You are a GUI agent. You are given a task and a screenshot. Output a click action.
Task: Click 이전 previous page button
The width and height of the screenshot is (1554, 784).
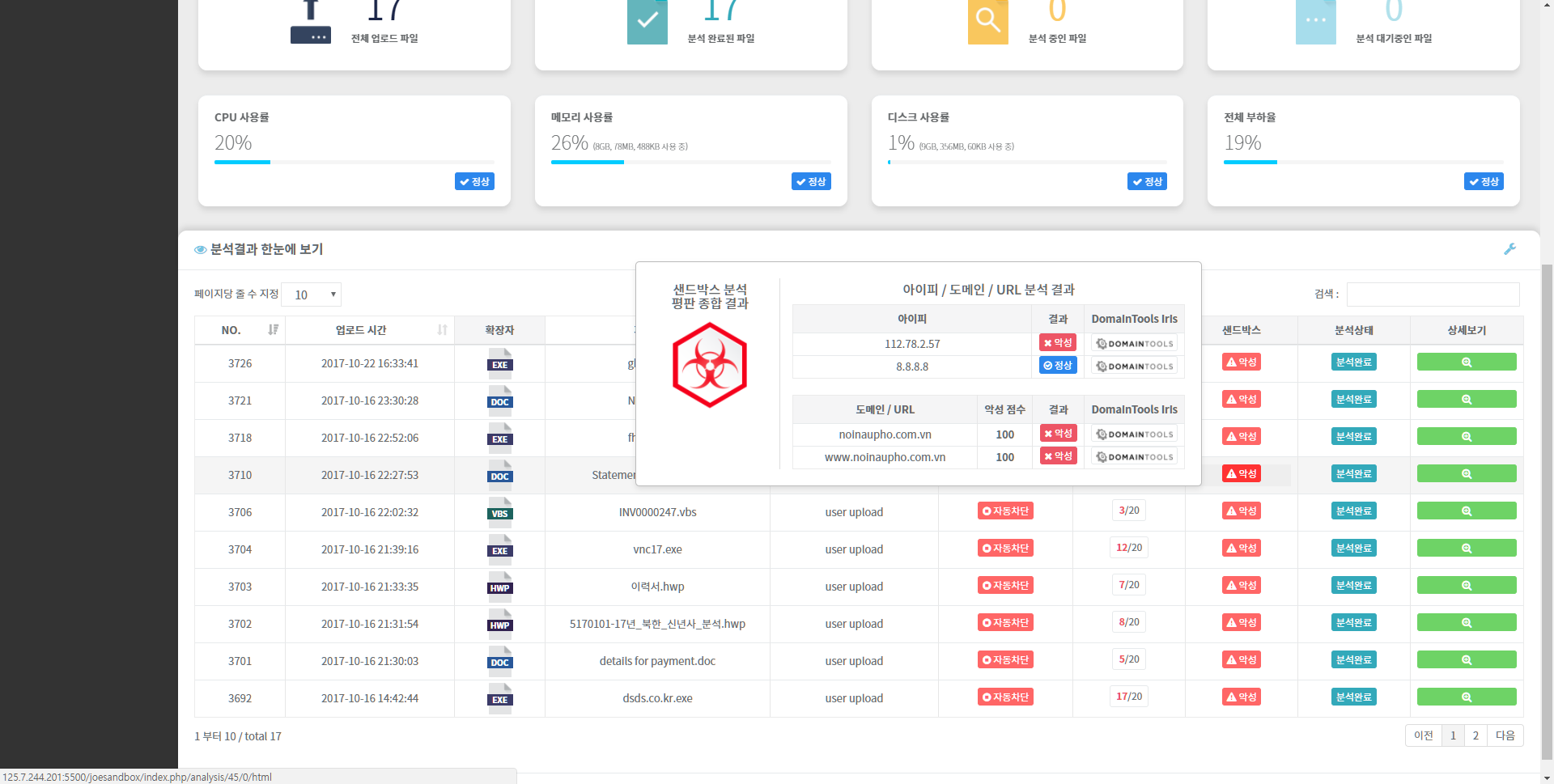[1423, 735]
